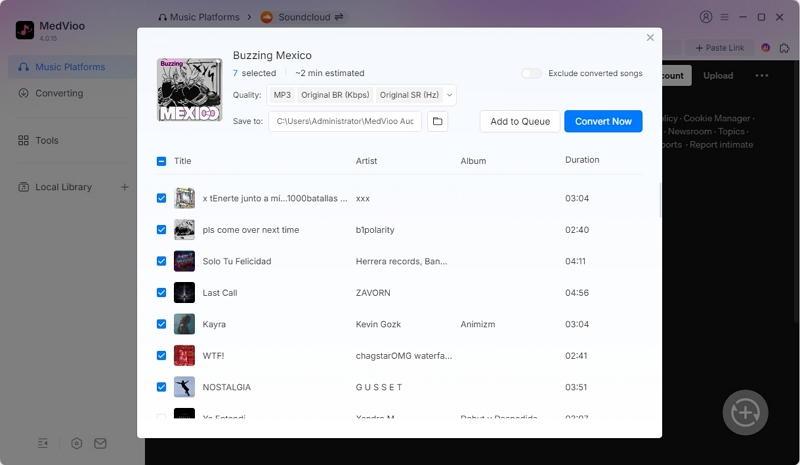
Task: Click duration 04:56 for Last Call
Action: point(577,293)
